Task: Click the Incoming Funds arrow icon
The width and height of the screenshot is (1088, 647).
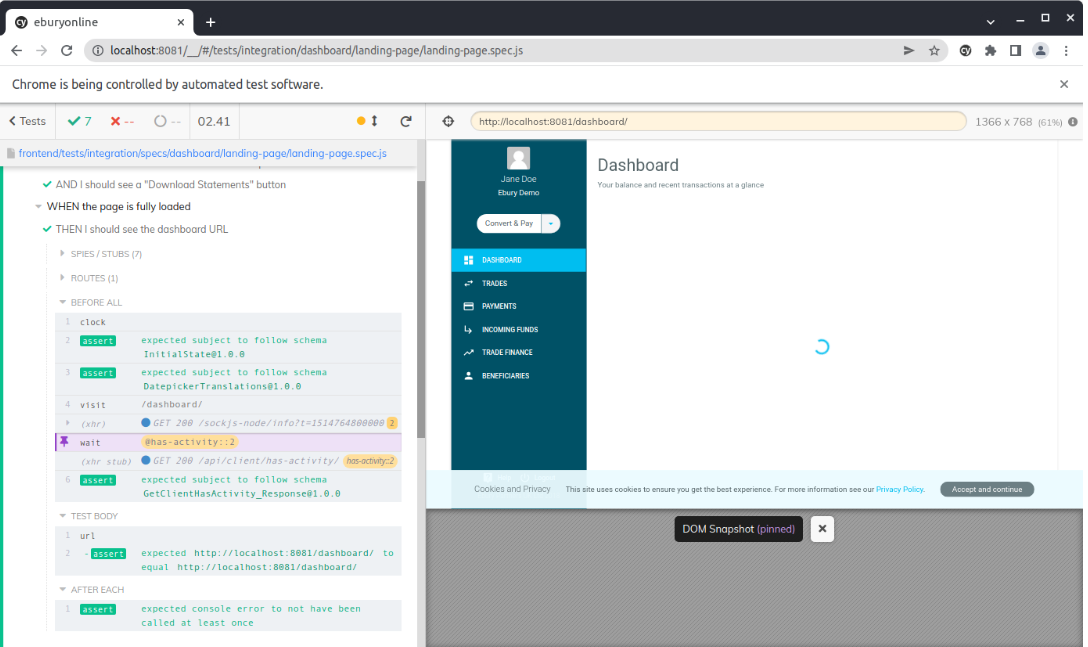Action: coord(468,330)
